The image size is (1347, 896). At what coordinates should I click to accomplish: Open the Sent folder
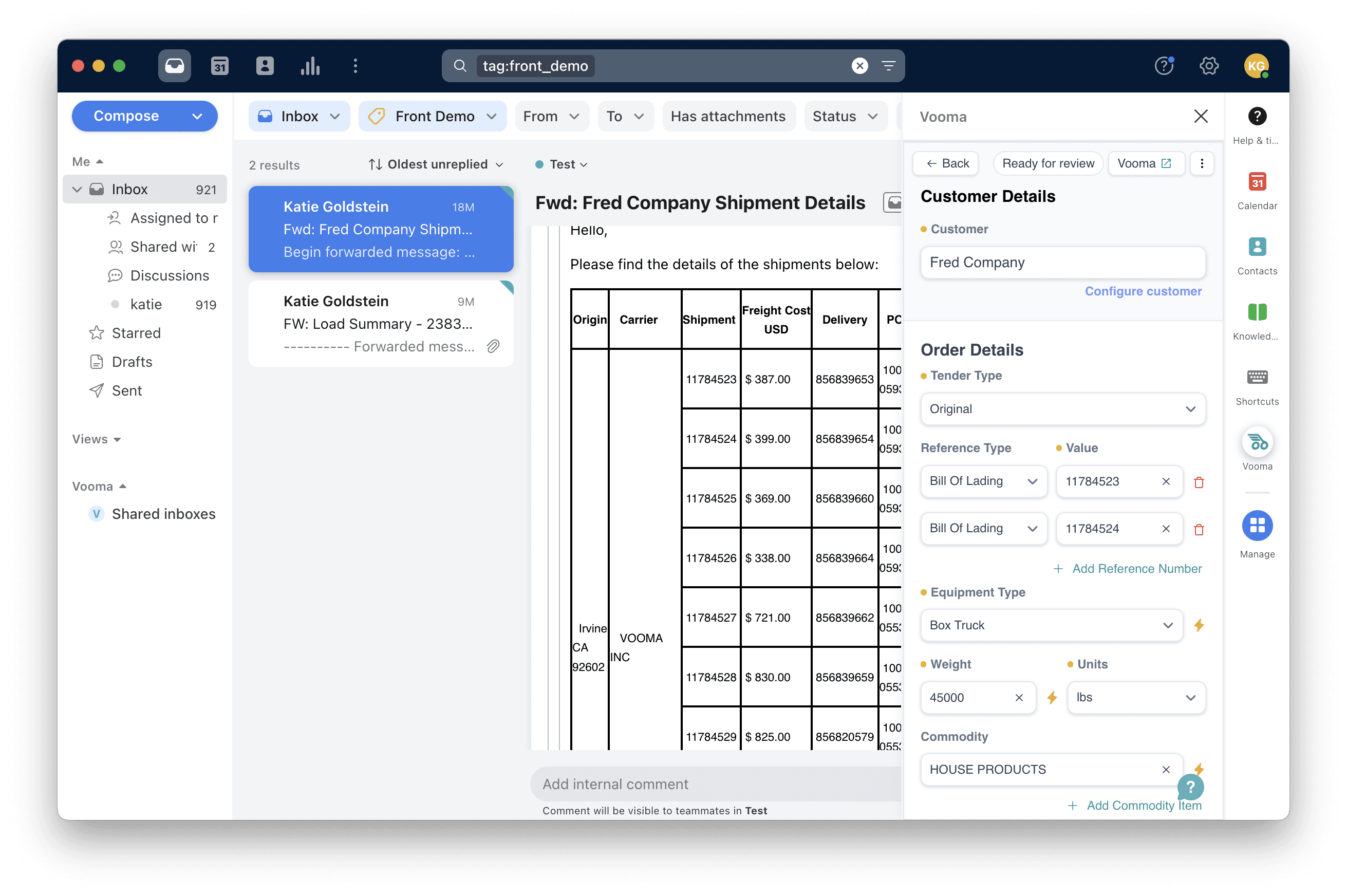pyautogui.click(x=116, y=390)
